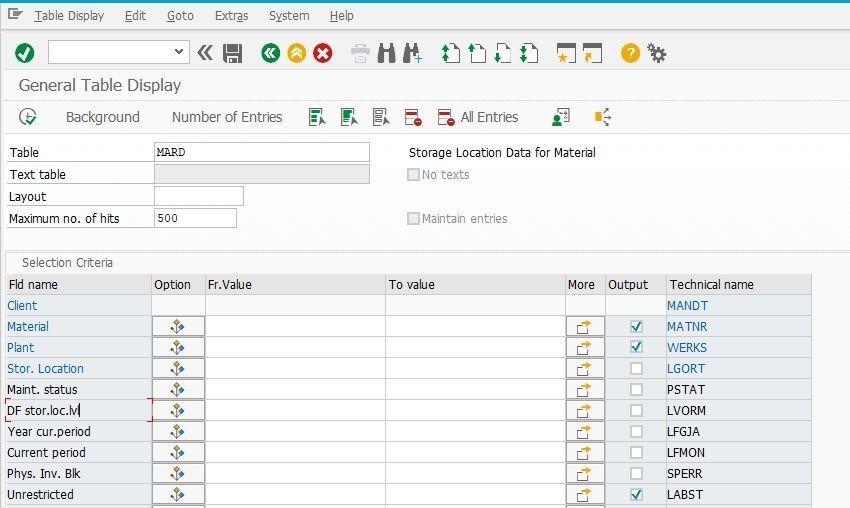
Task: Uncheck Output checkbox for LABST
Action: point(636,494)
